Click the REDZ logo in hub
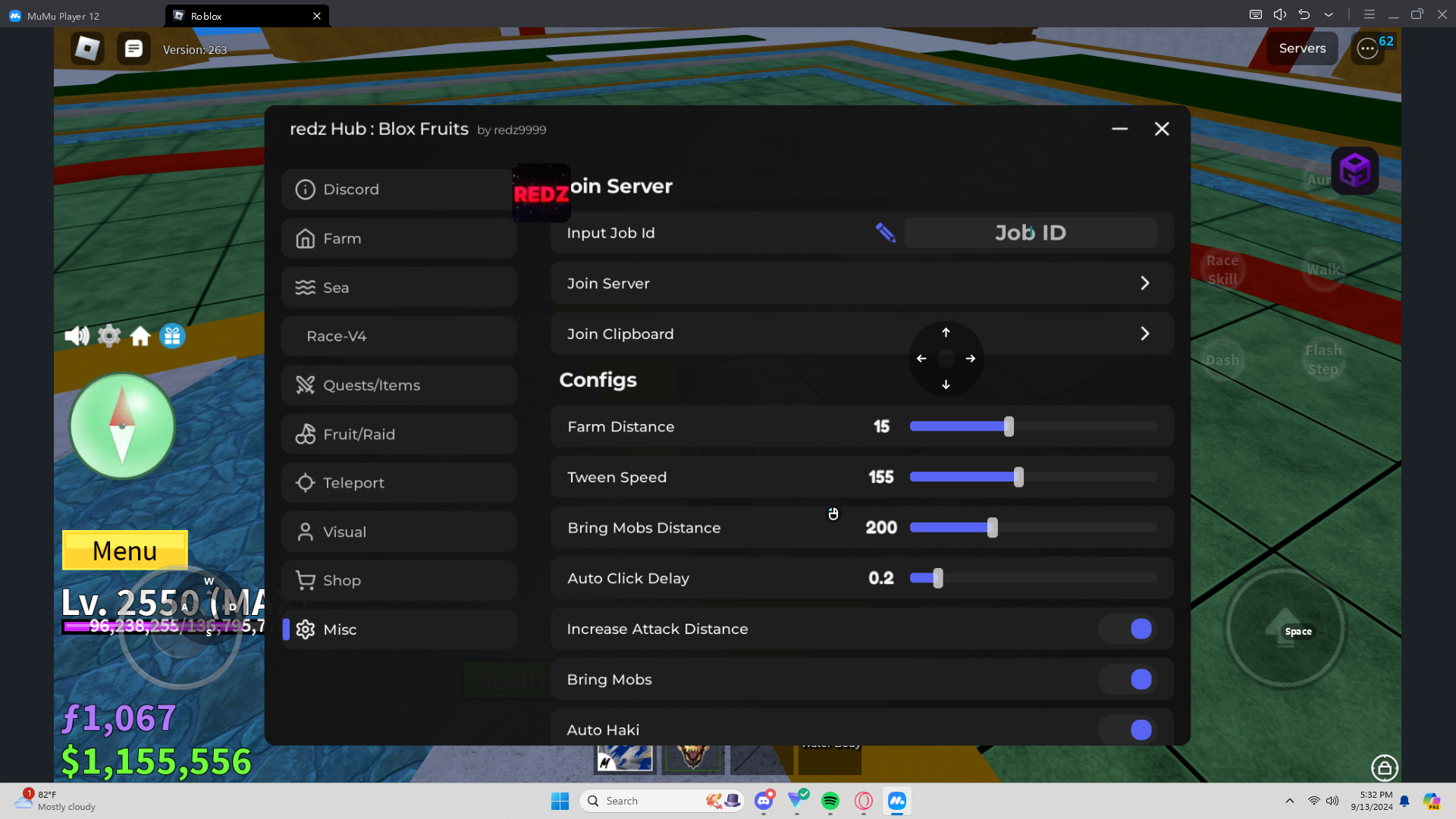Screen dimensions: 1456x819 coord(541,193)
